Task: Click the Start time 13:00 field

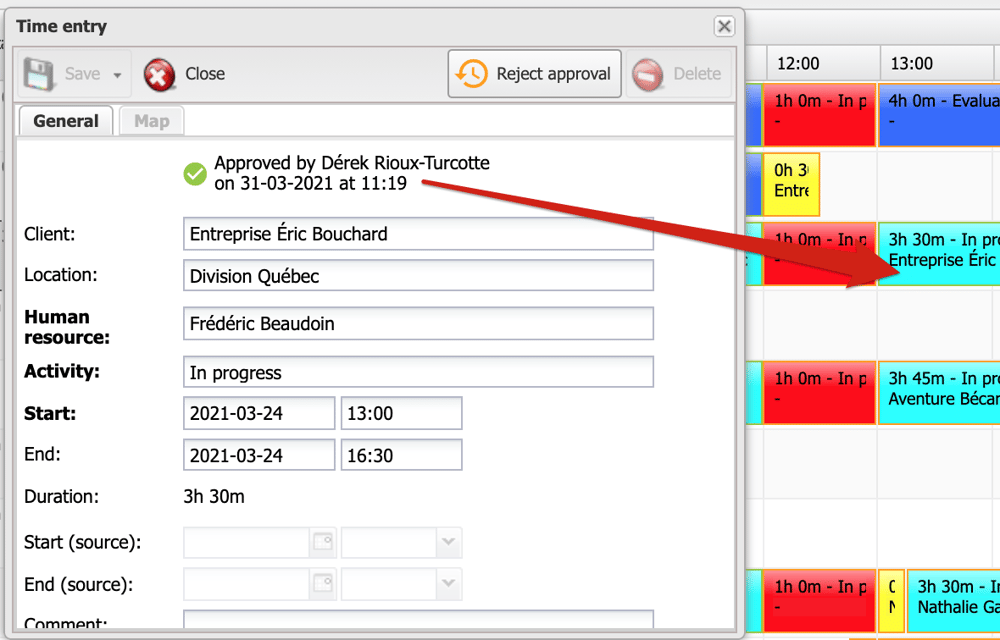Action: click(x=401, y=413)
